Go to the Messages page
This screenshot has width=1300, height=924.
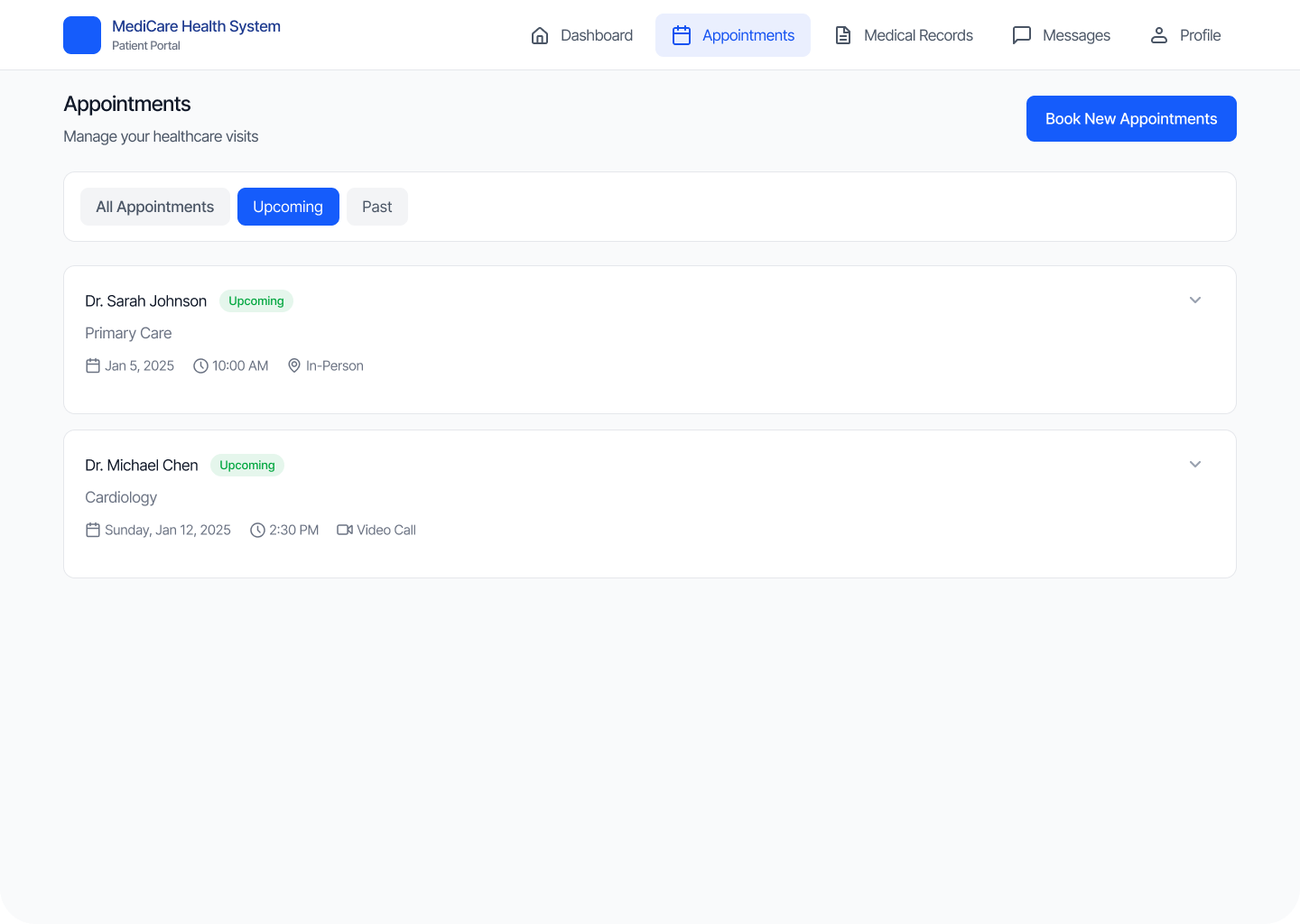point(1076,35)
